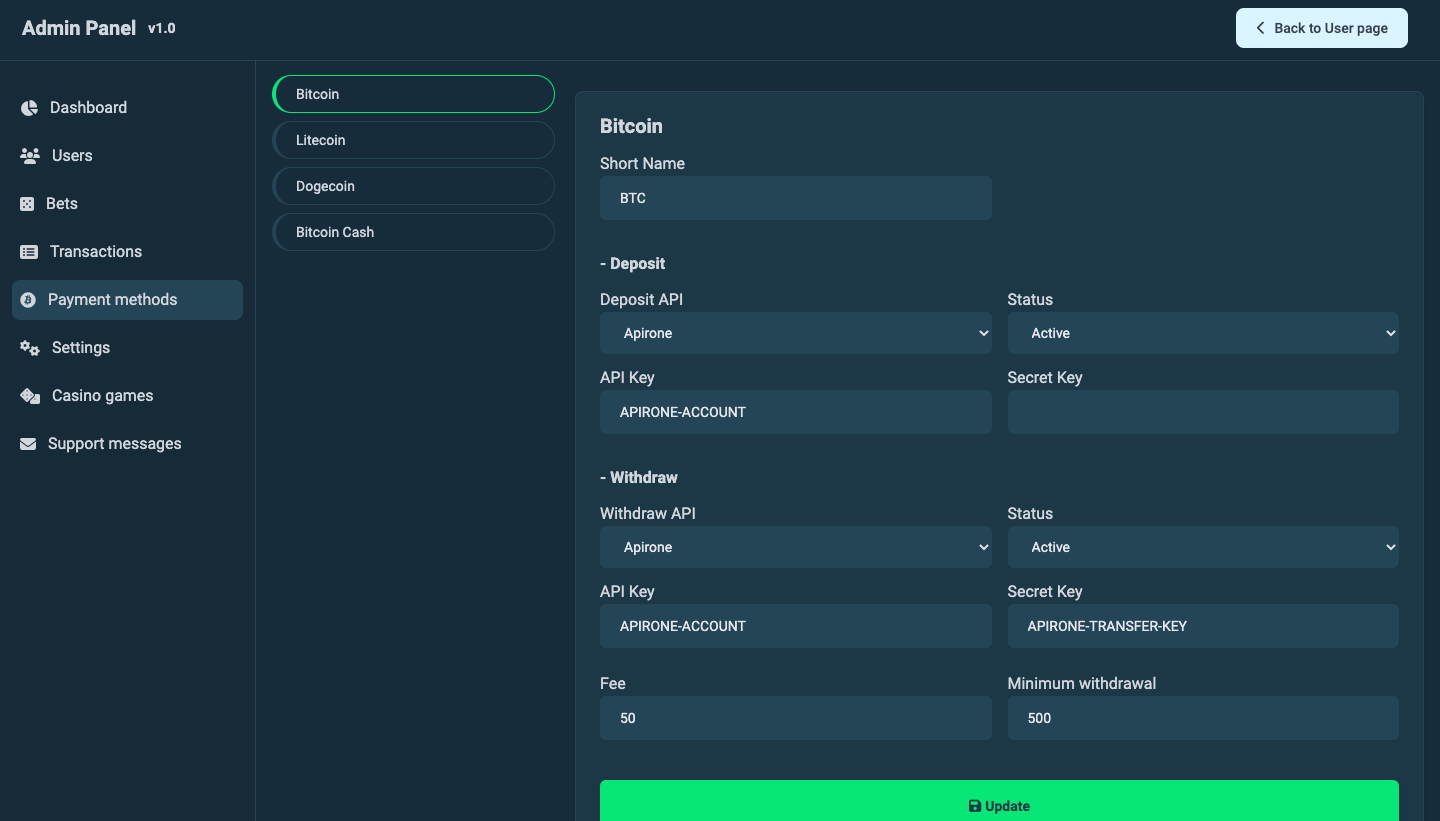Open the Deposit Status dropdown
The image size is (1440, 821).
tap(1203, 333)
